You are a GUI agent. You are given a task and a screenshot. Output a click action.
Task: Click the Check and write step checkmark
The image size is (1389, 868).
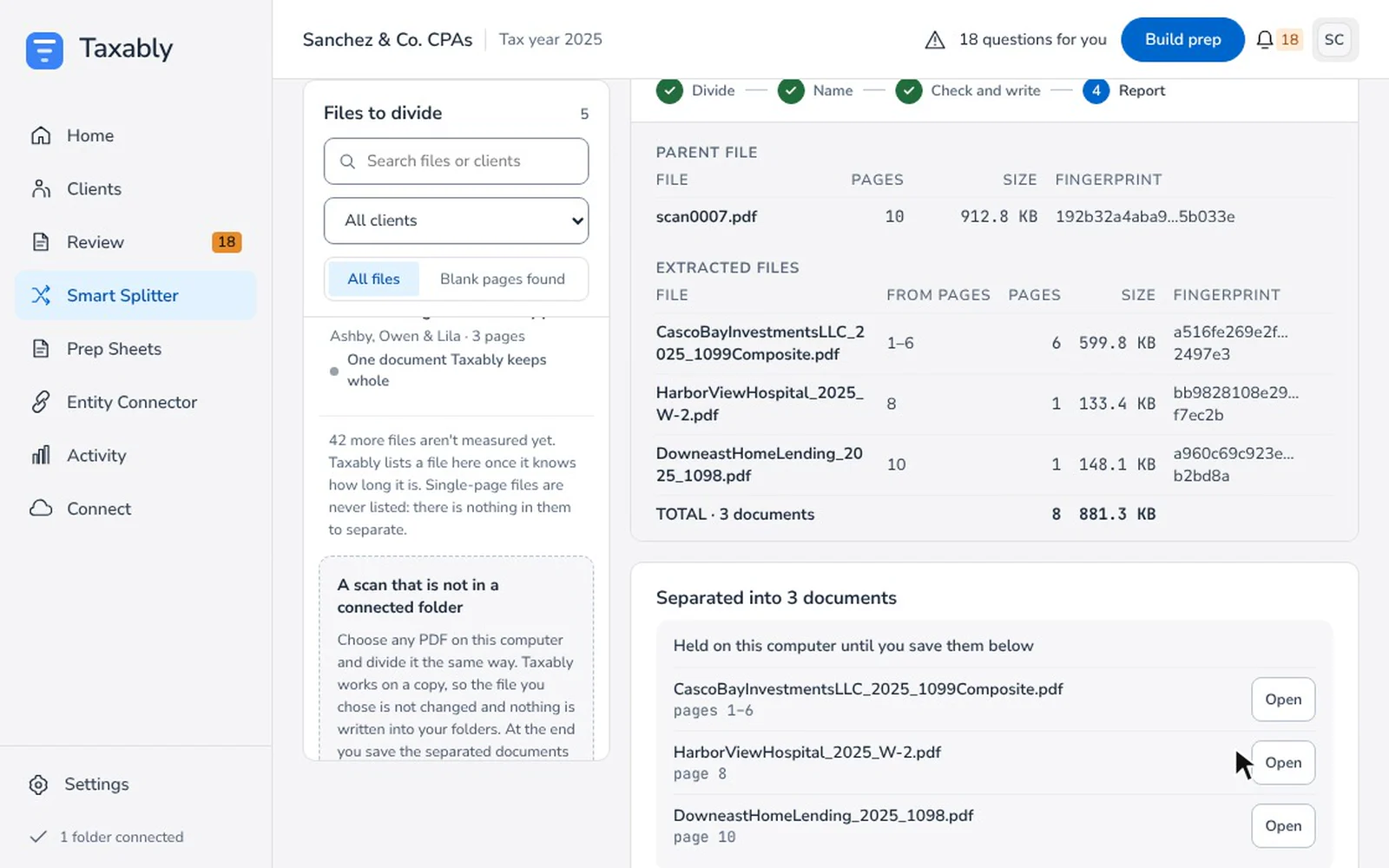coord(909,90)
